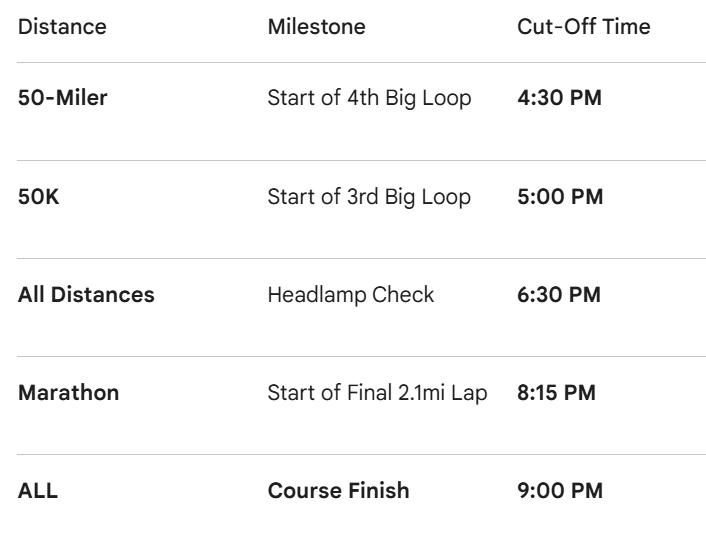Image resolution: width=706 pixels, height=544 pixels.
Task: Click the Marathon distance cell
Action: point(68,393)
